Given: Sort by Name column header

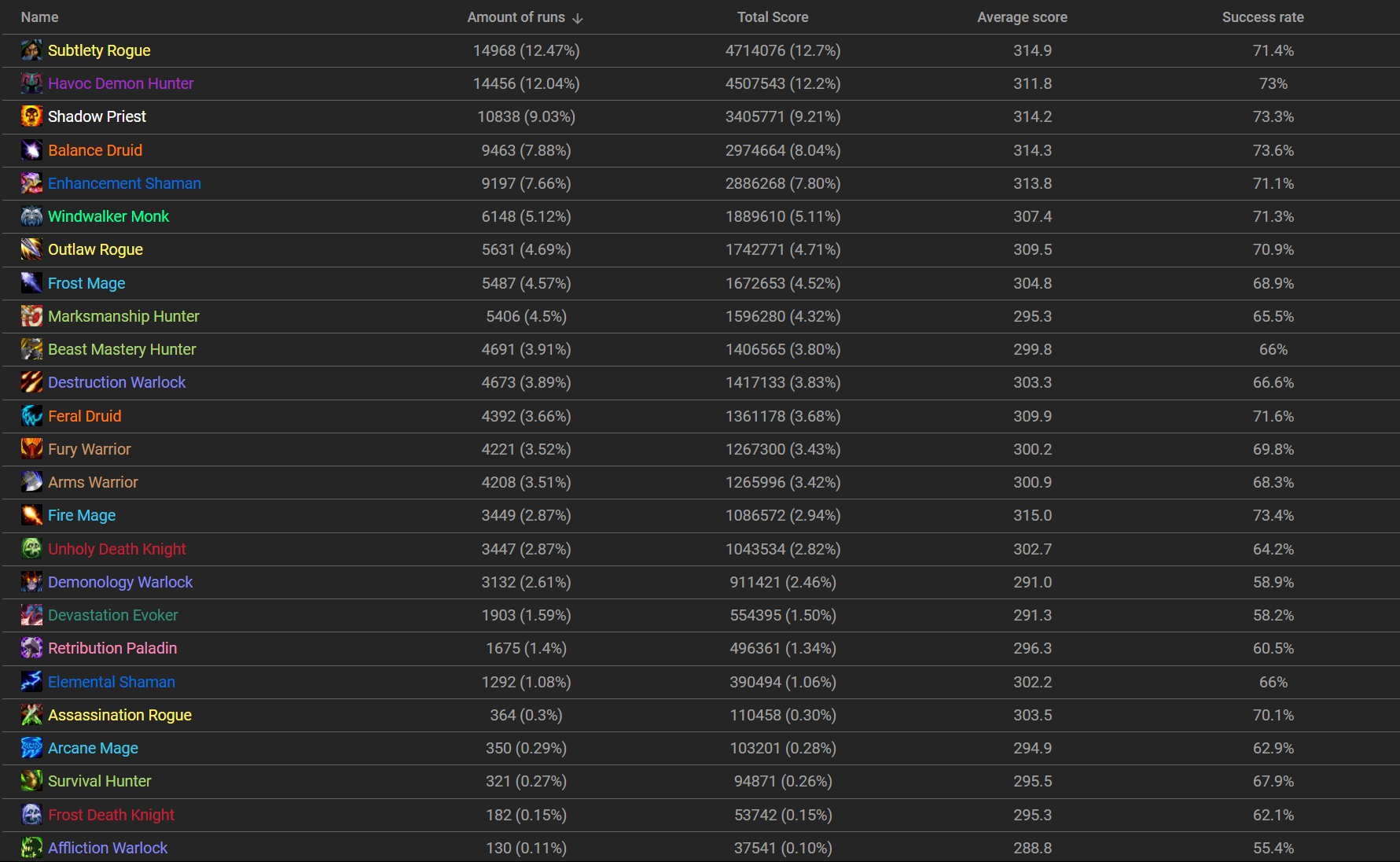Looking at the screenshot, I should click(39, 17).
